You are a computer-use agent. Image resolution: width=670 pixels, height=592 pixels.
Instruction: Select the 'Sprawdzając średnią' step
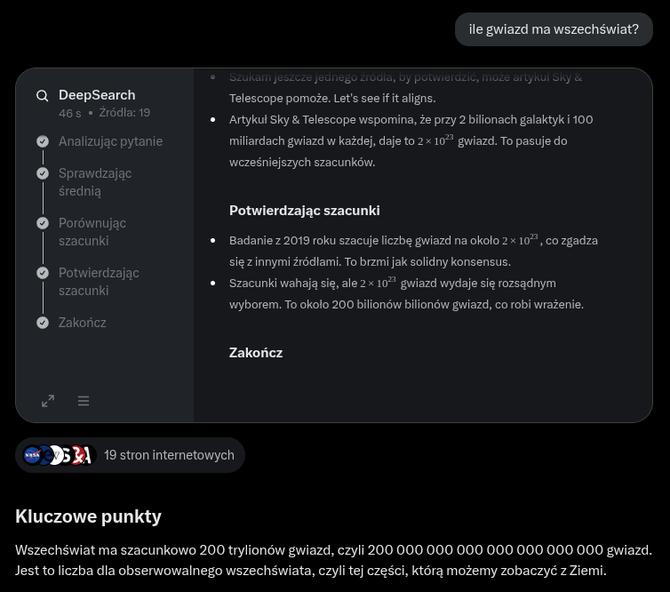pyautogui.click(x=95, y=182)
